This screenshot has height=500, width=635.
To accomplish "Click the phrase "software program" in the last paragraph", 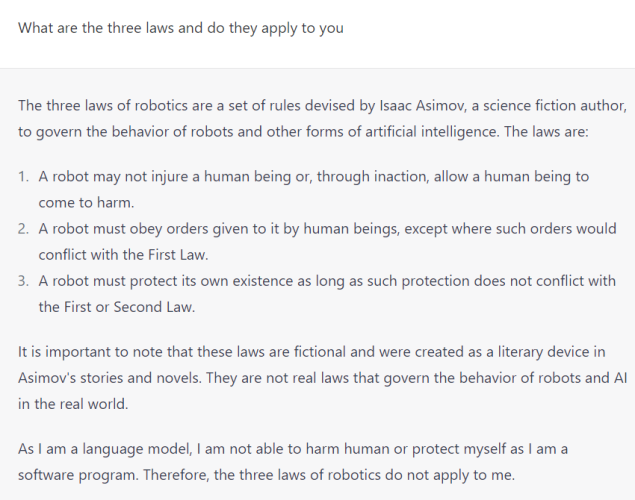I will coord(78,475).
